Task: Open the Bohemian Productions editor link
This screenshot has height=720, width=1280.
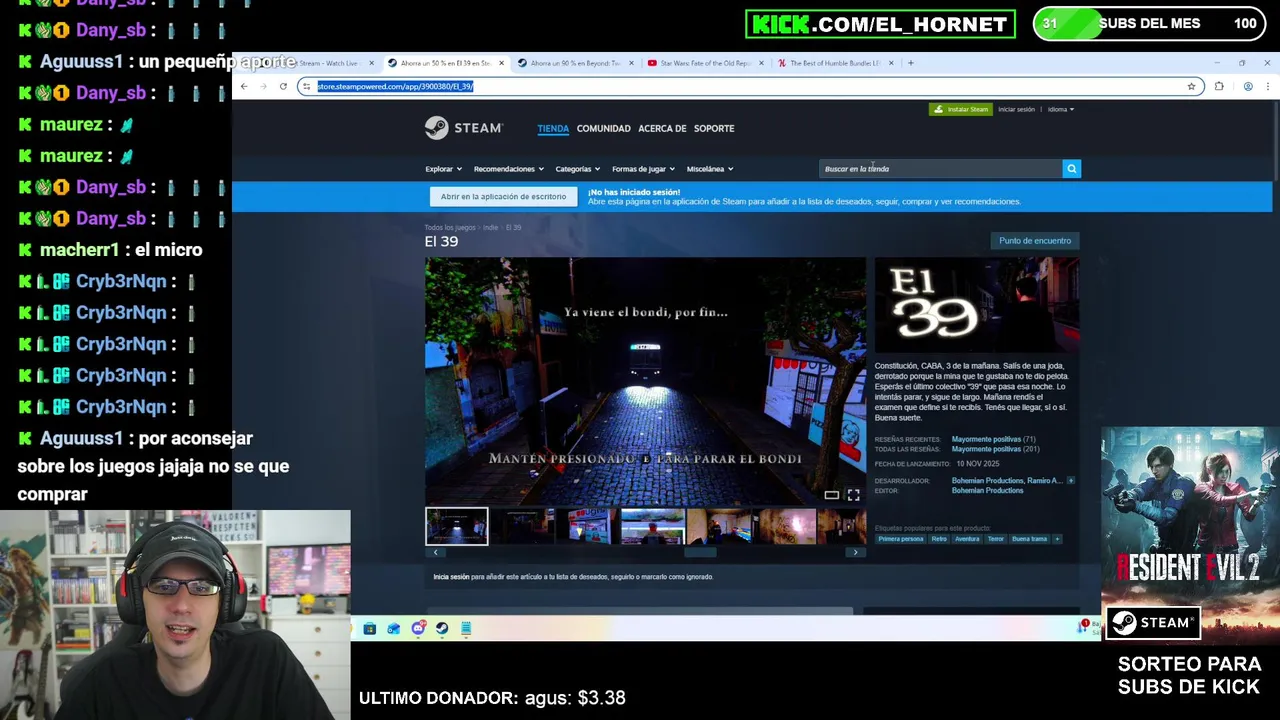Action: 987,491
